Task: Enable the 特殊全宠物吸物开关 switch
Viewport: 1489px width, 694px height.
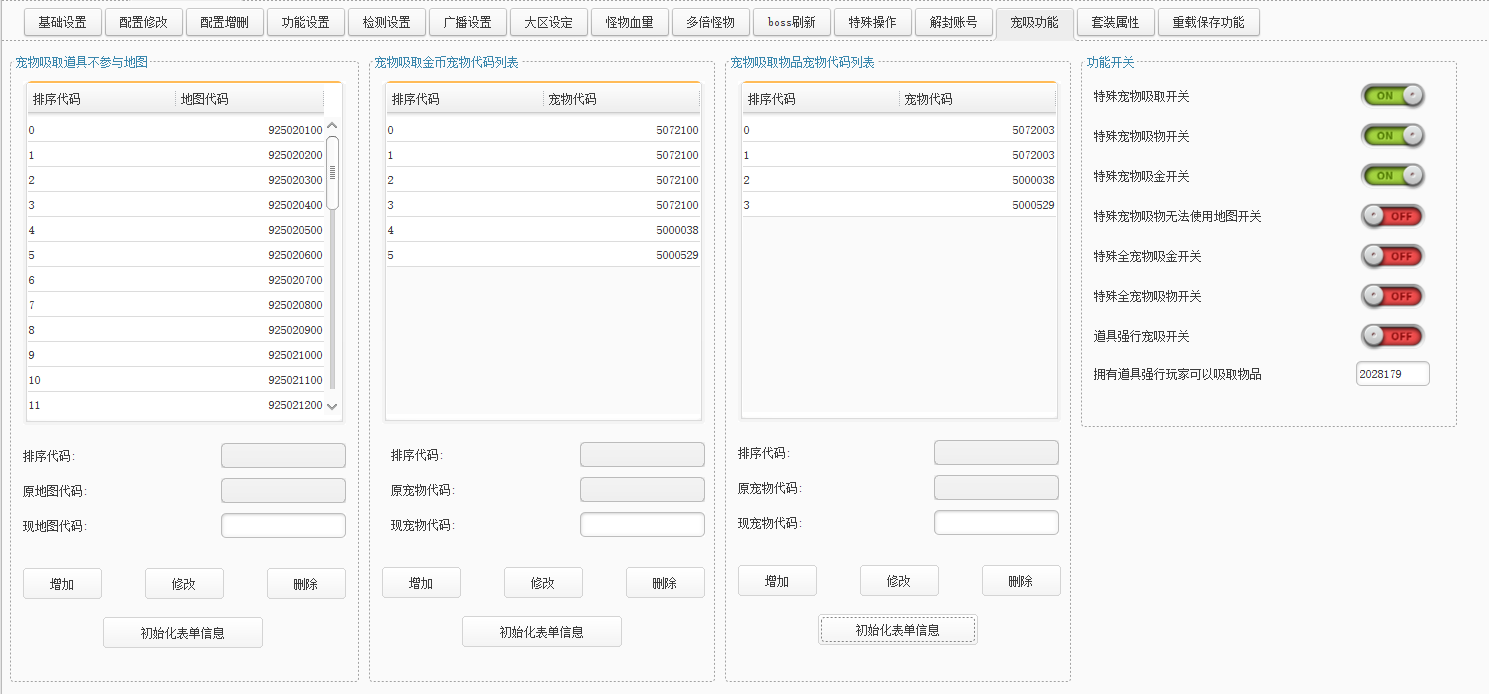Action: (x=1392, y=296)
